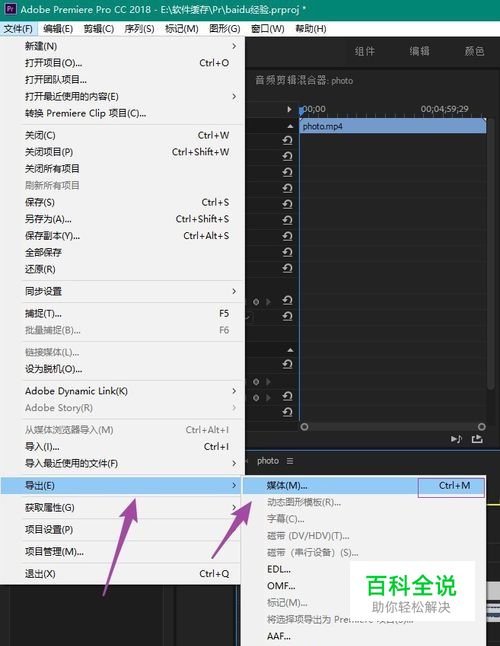Choose 另存为(A)... menu entry

tap(122, 219)
